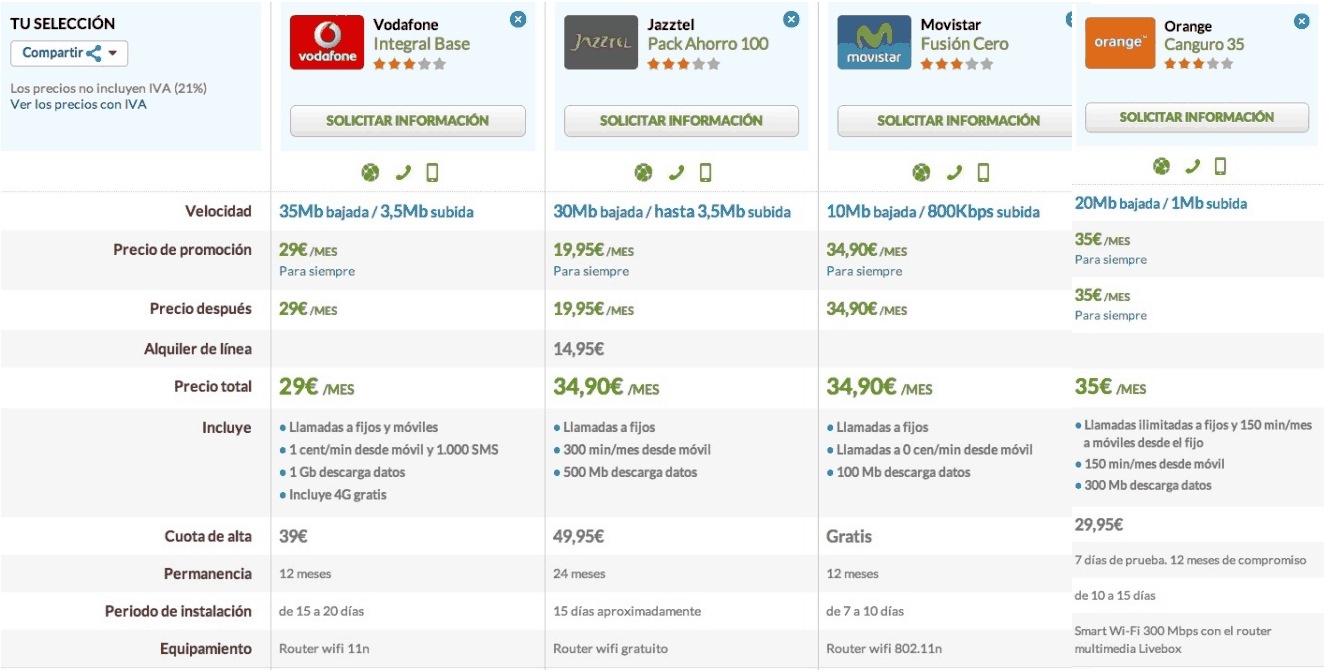Click Vodafone mobile phone icon
This screenshot has height=672, width=1324.
432,173
